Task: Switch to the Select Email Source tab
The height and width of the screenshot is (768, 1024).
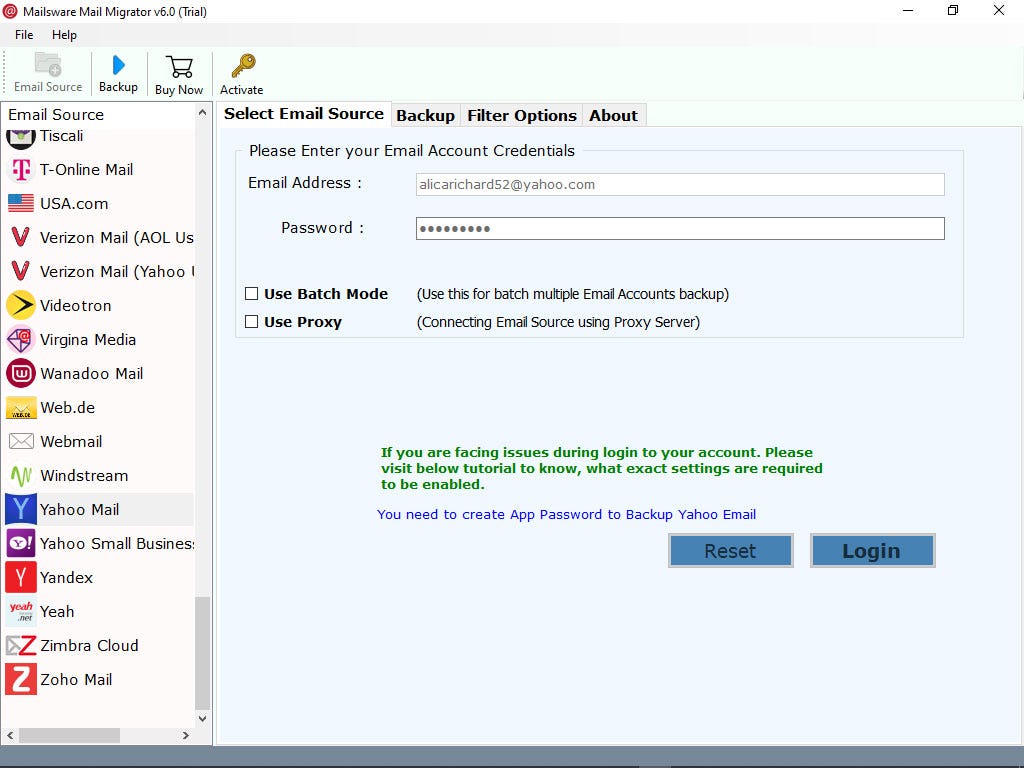Action: click(x=304, y=114)
